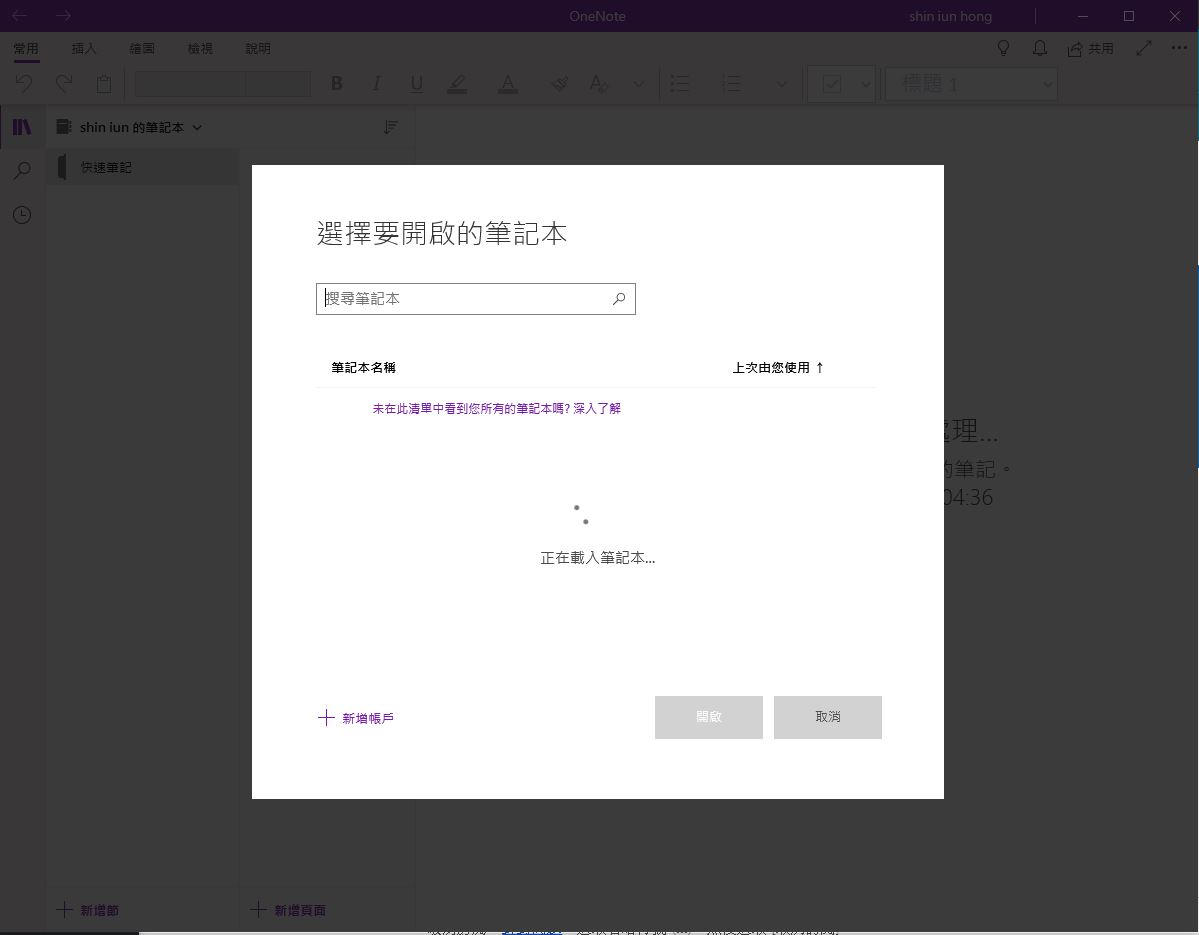
Task: Toggle Bold formatting
Action: (336, 83)
